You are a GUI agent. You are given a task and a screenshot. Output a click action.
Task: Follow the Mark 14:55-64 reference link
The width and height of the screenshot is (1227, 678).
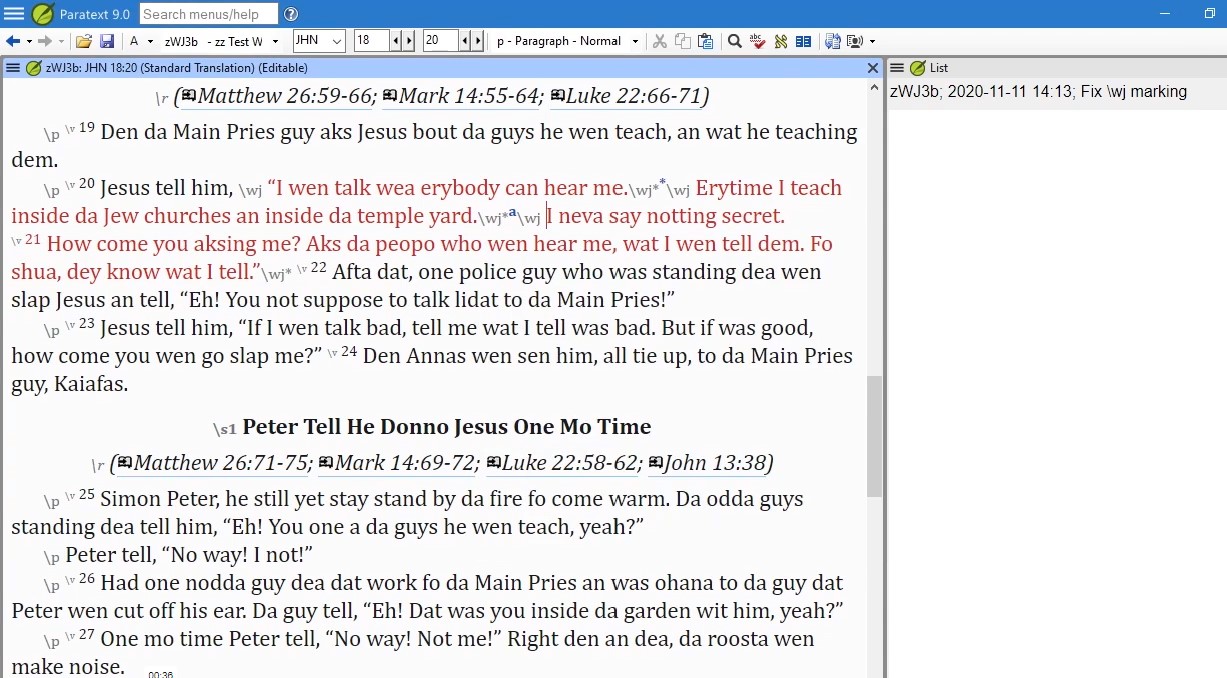[x=463, y=96]
